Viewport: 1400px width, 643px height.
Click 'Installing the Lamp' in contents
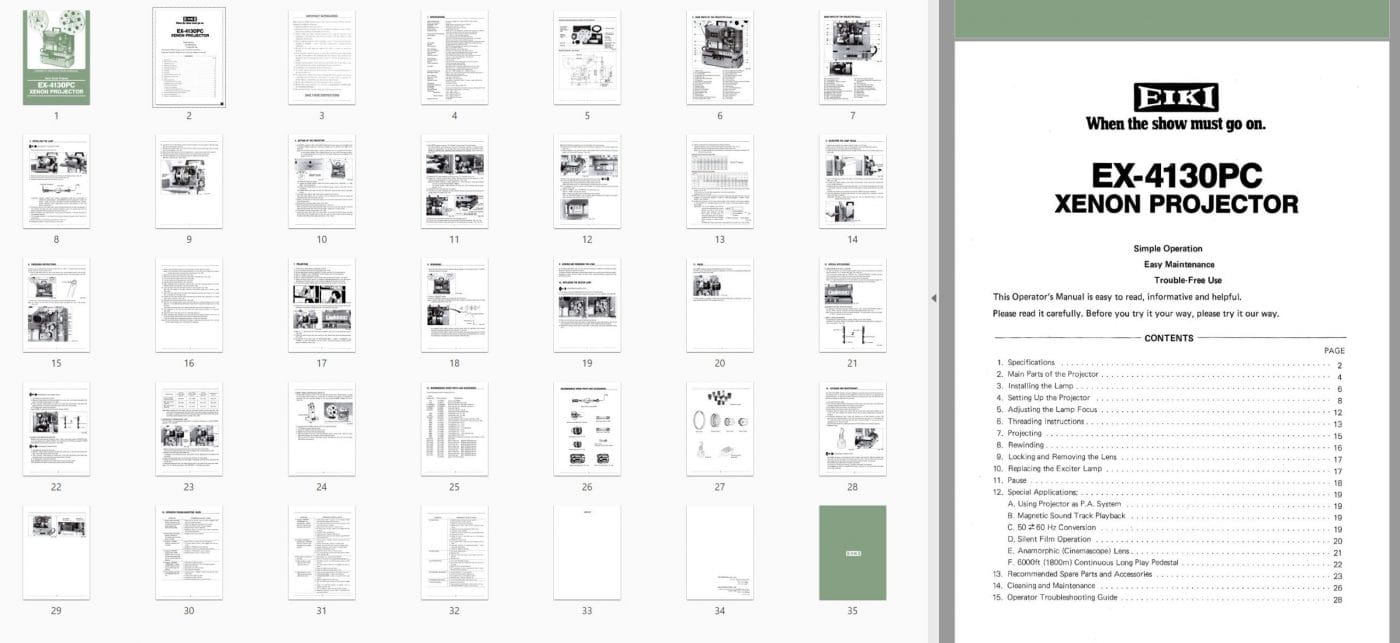(x=1042, y=386)
